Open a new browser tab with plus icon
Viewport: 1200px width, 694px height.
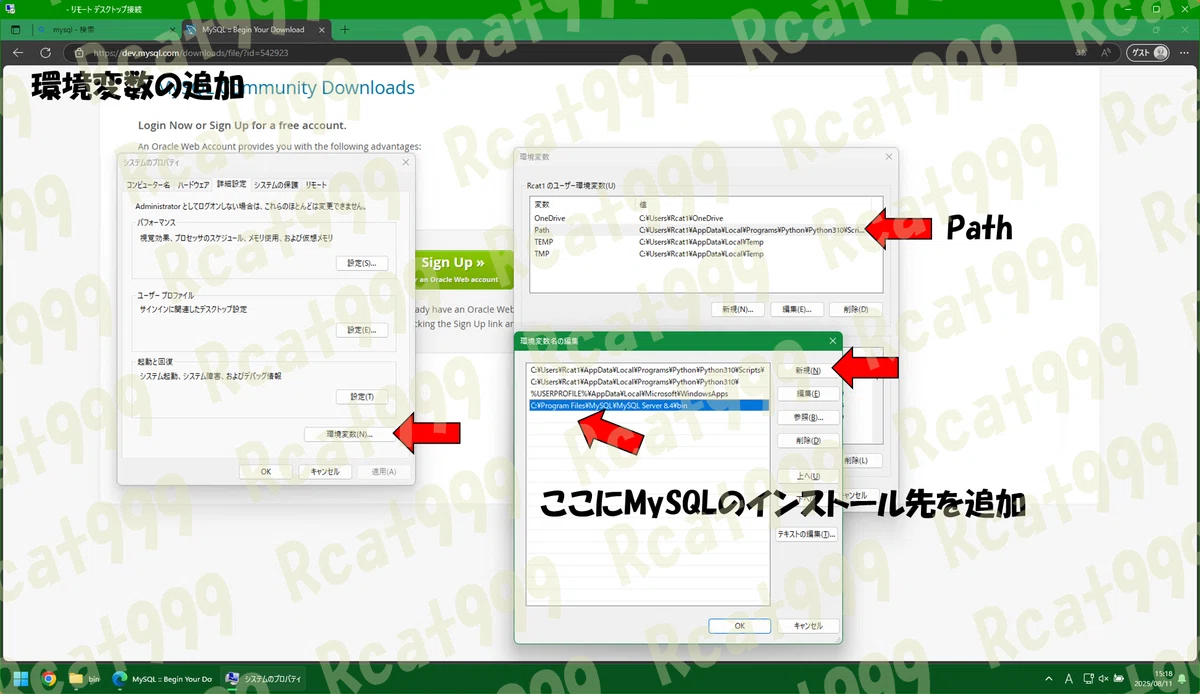click(345, 29)
